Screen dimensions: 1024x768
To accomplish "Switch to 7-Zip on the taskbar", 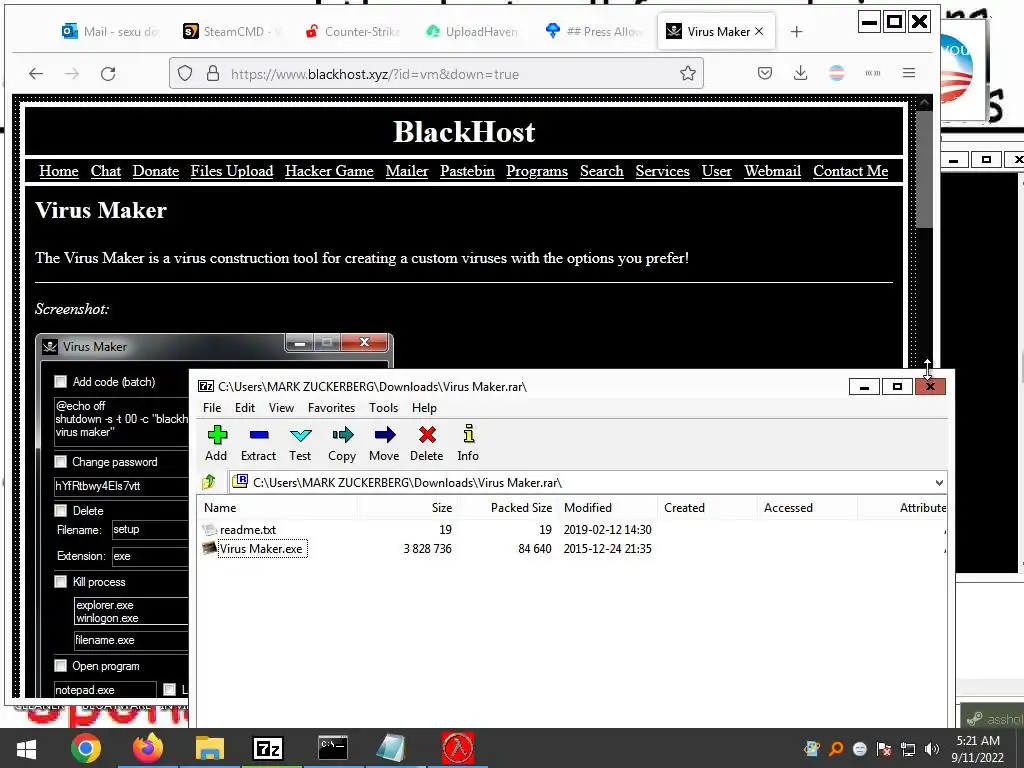I will (268, 748).
